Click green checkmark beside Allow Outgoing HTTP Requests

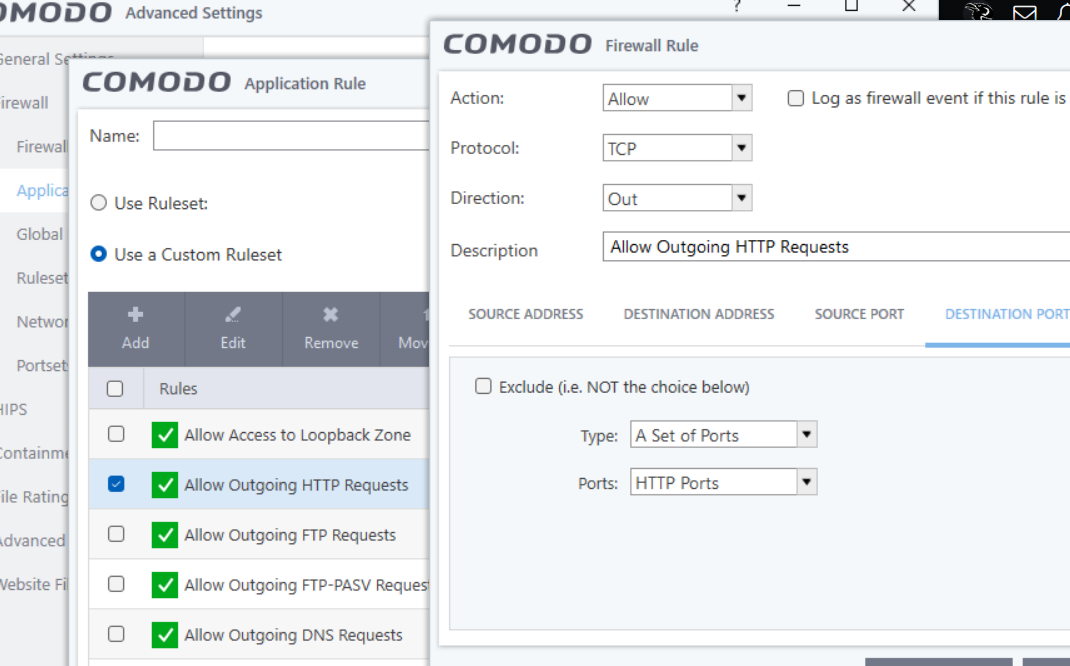165,485
